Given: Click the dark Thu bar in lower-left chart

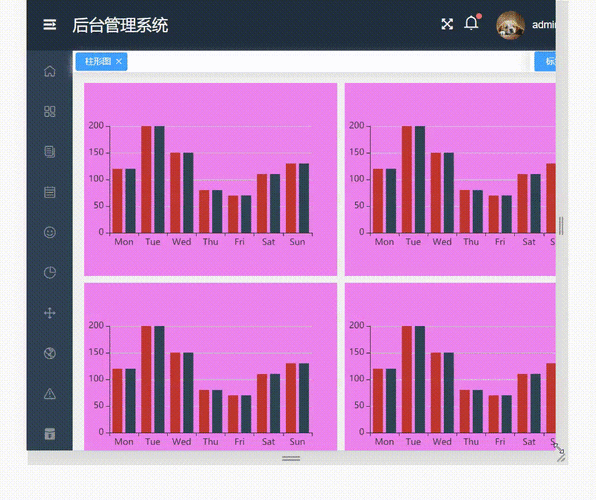Looking at the screenshot, I should tap(217, 411).
